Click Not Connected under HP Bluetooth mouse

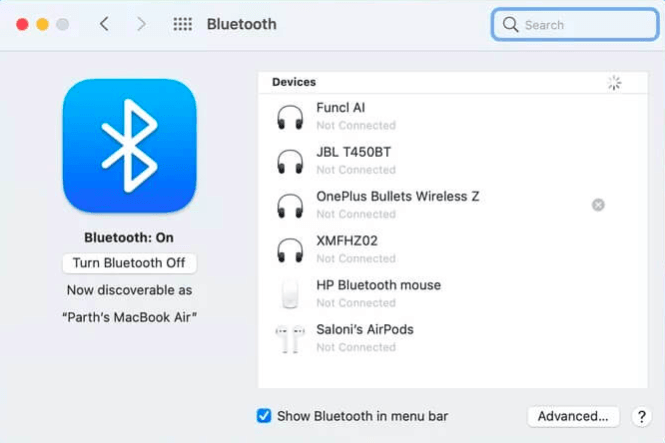pyautogui.click(x=356, y=303)
